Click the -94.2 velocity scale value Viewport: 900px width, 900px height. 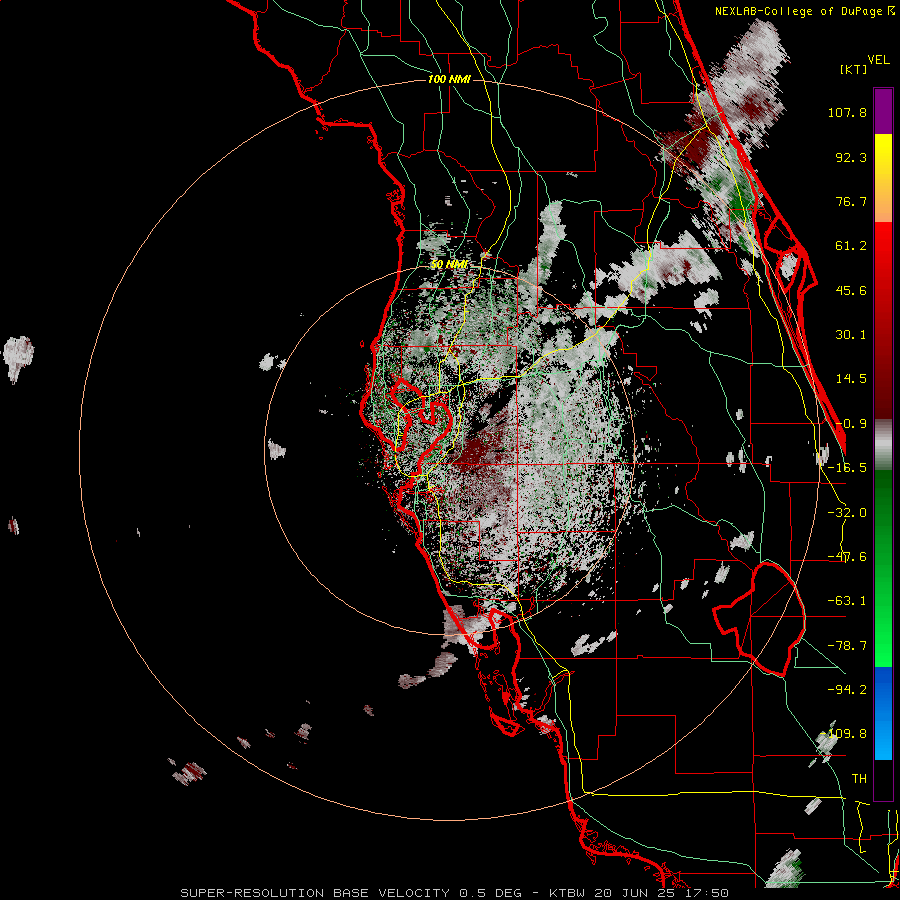click(847, 689)
